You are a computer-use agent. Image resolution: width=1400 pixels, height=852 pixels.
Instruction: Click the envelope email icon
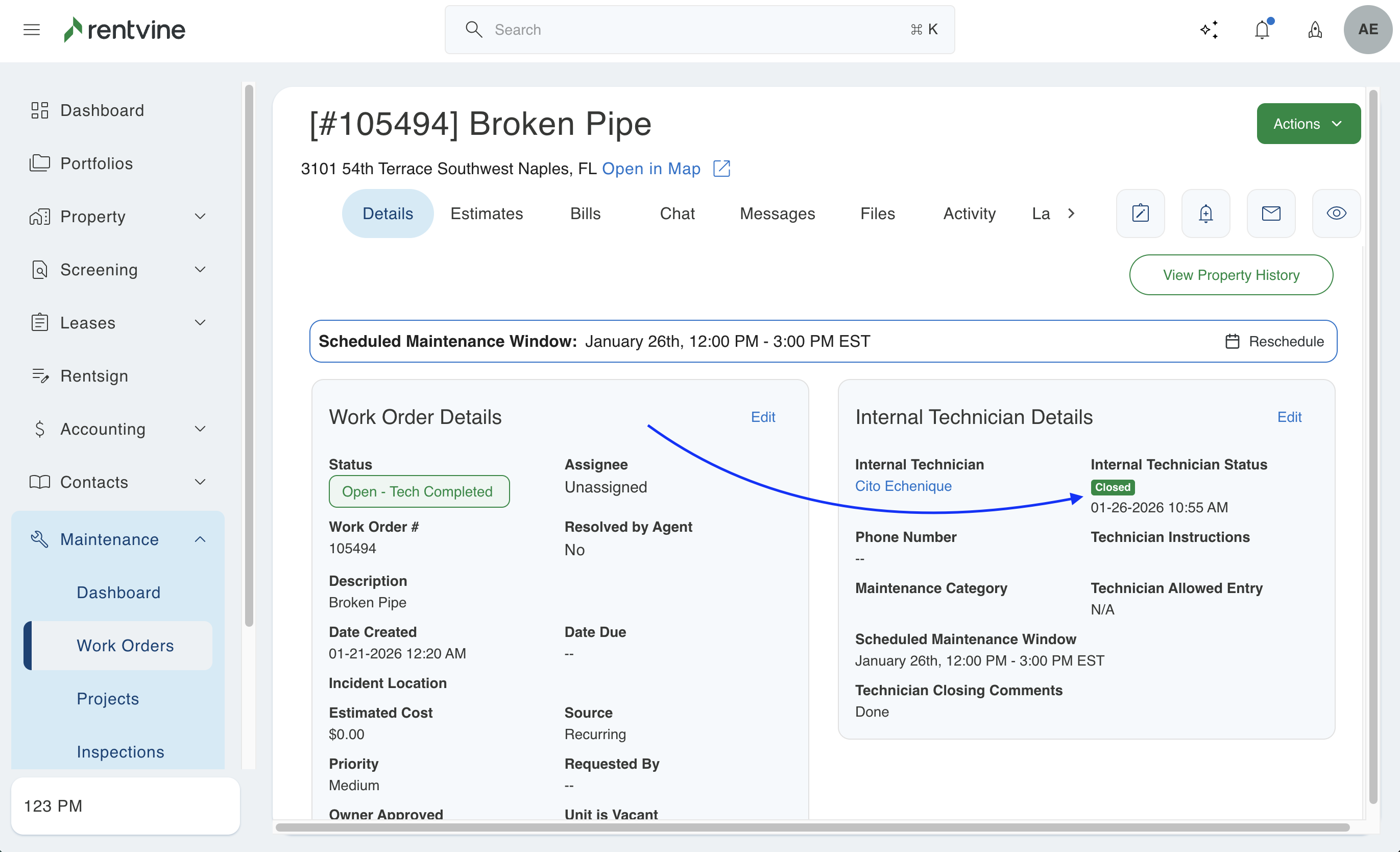(1271, 214)
